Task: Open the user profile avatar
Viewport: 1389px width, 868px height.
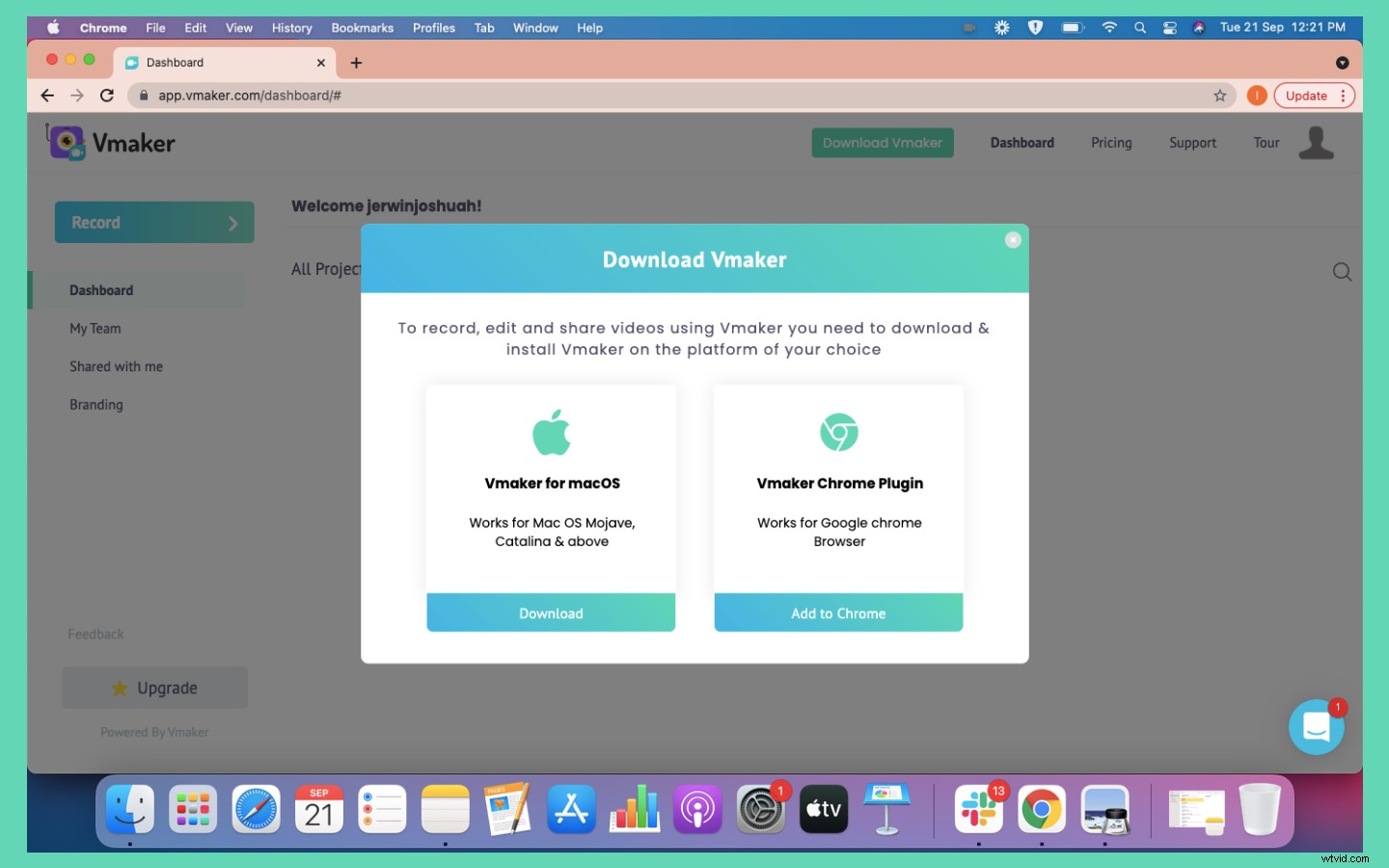Action: (1316, 143)
